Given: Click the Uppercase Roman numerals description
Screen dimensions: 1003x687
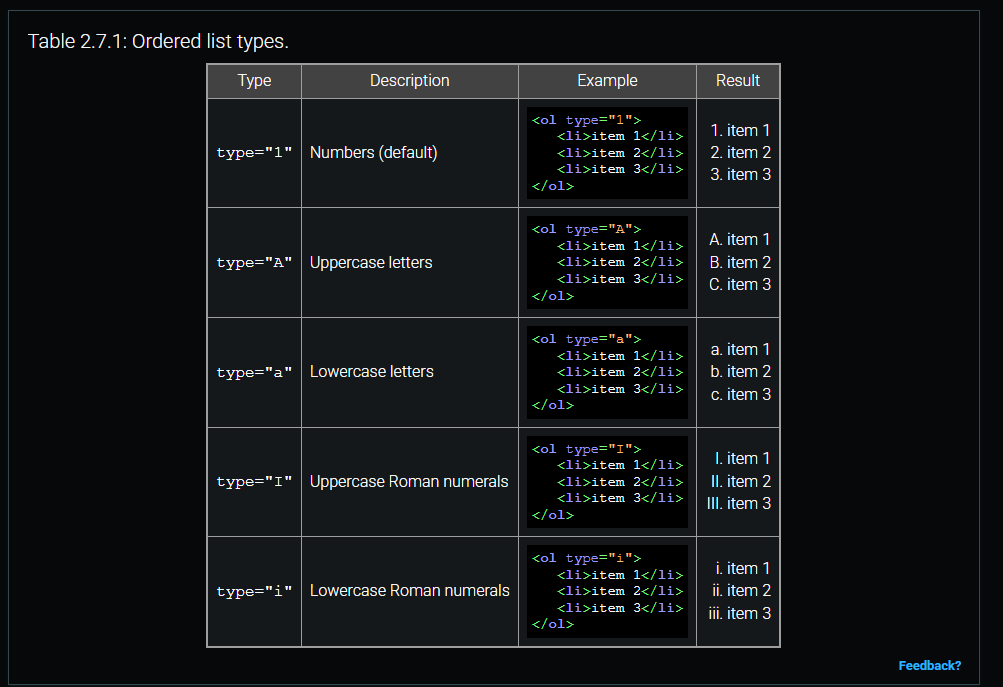Looking at the screenshot, I should point(409,481).
